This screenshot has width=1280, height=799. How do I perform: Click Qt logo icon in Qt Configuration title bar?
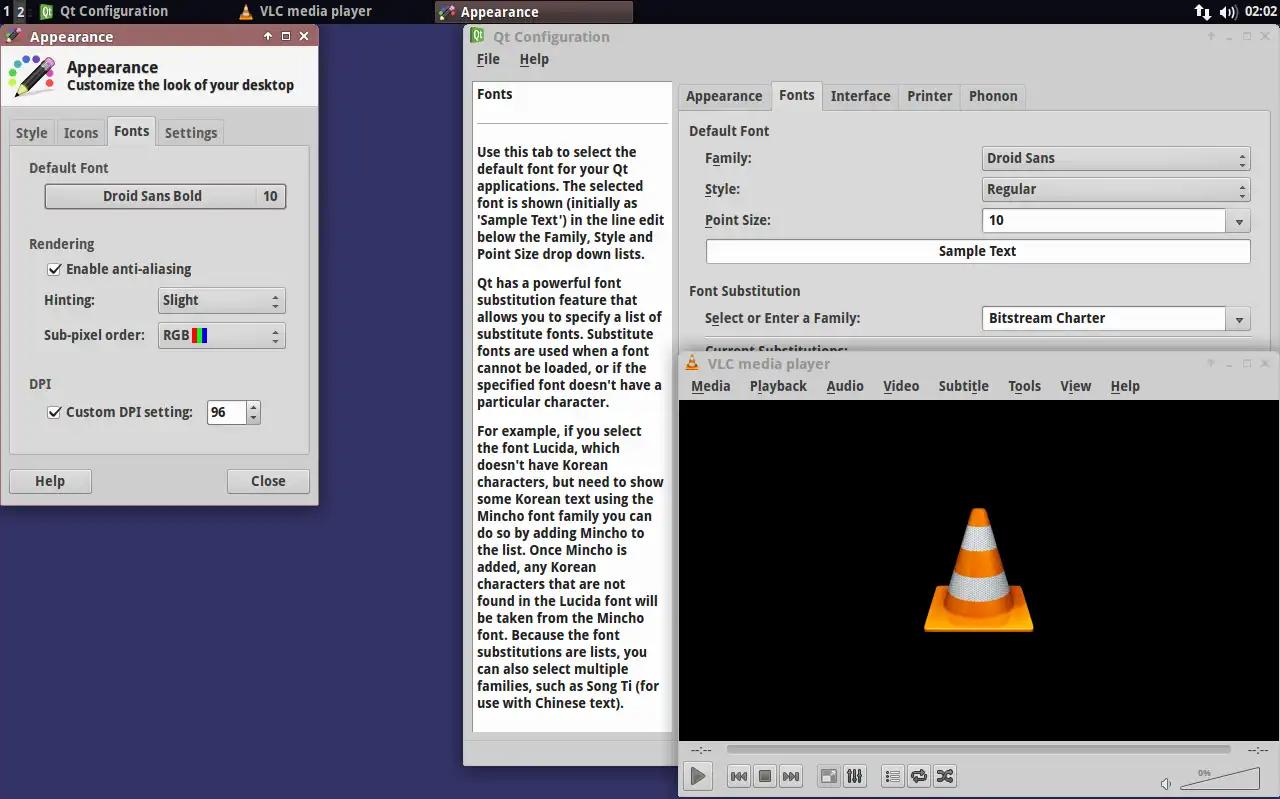pos(477,36)
